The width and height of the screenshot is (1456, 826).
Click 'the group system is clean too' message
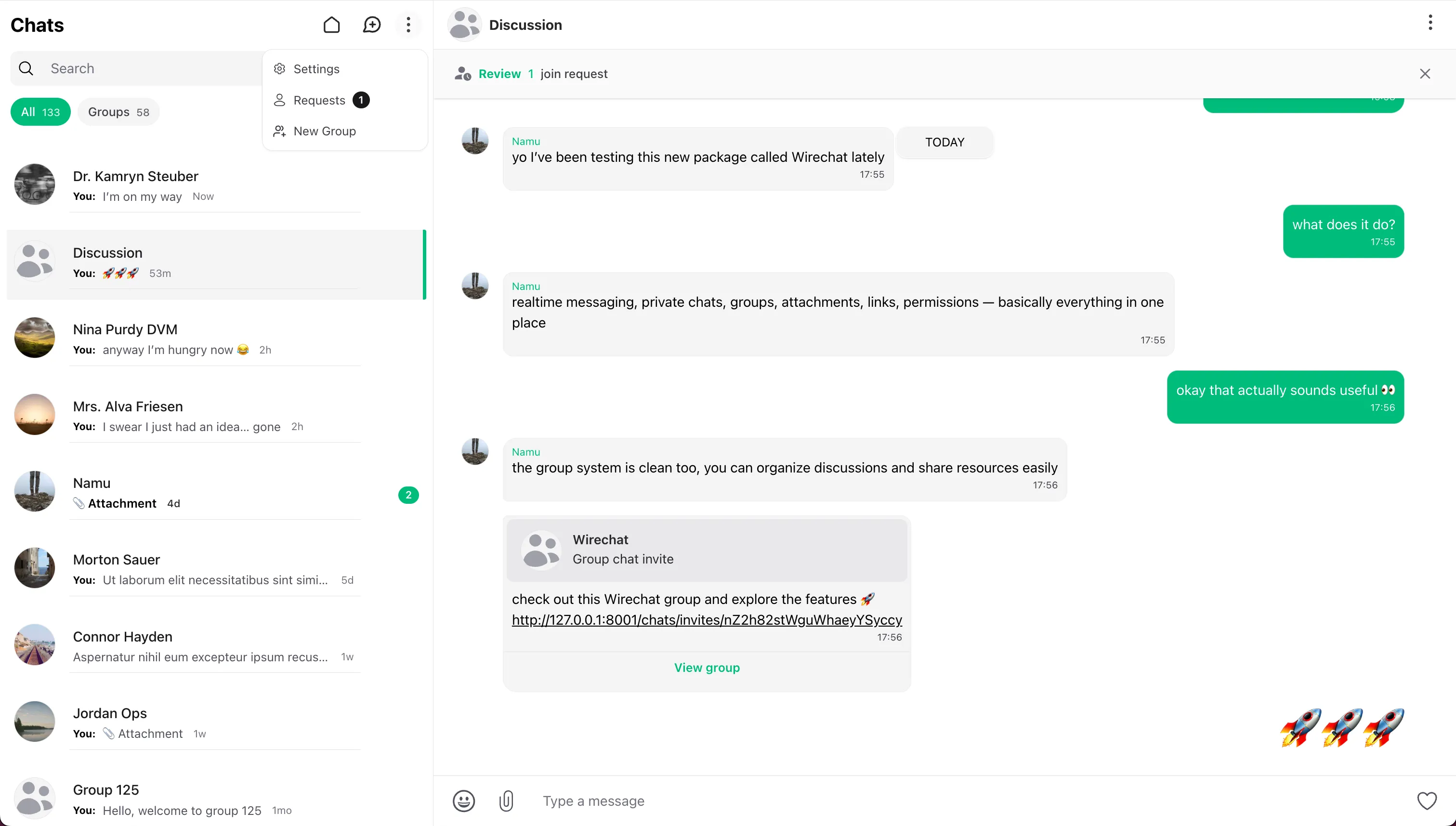pos(785,469)
